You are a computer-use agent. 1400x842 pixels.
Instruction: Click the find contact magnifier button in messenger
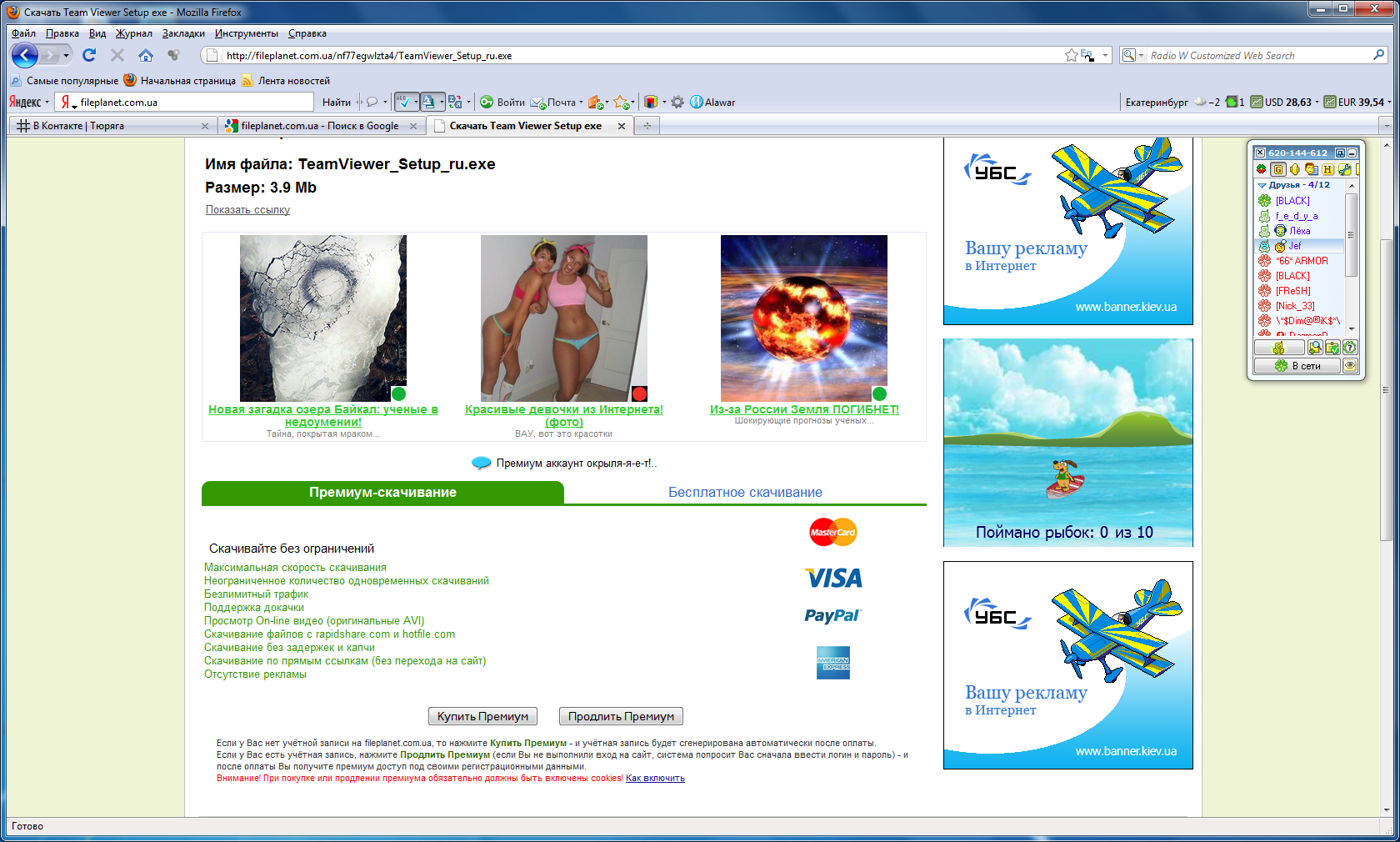(1315, 348)
